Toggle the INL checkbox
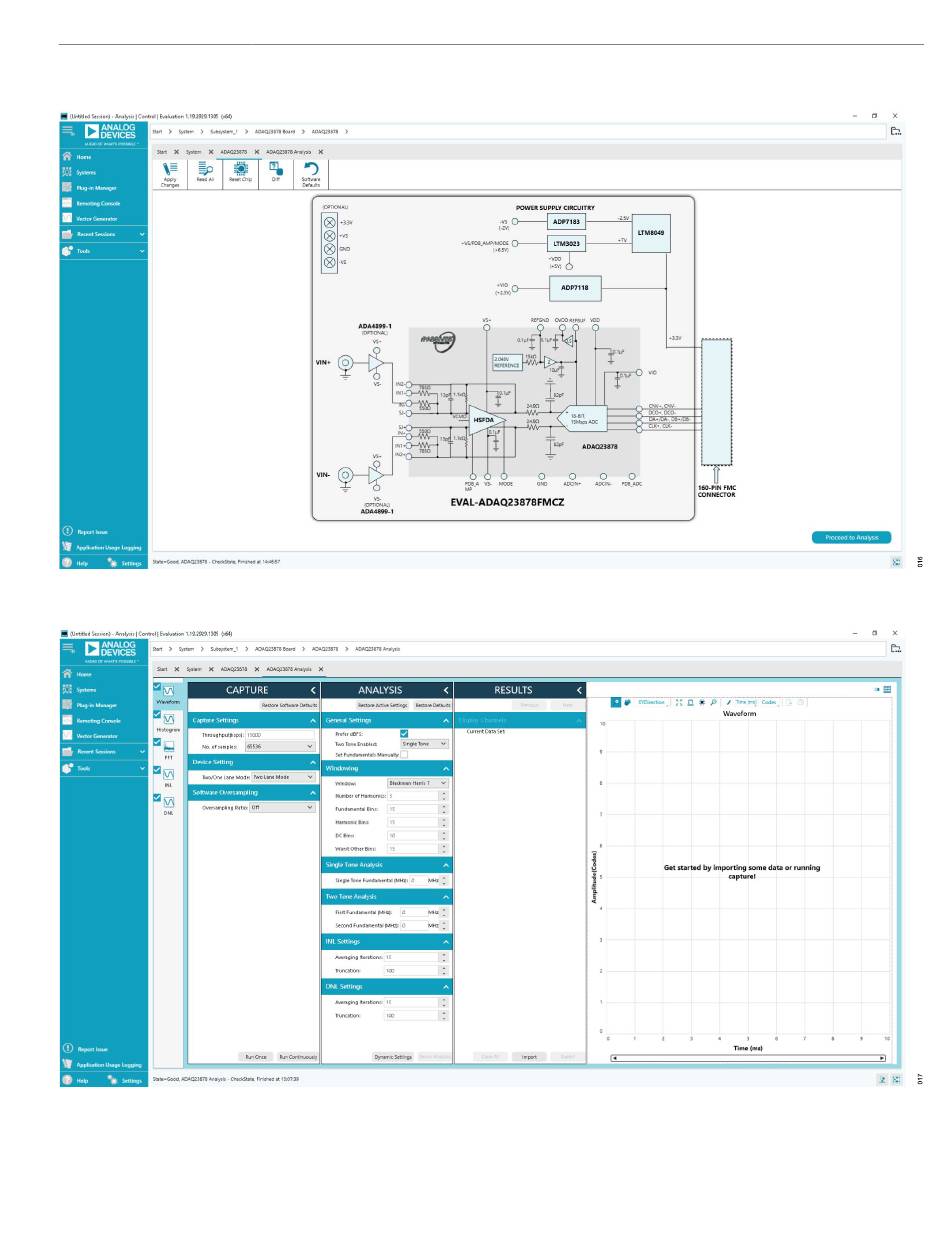Viewport: 950px width, 1248px height. click(x=157, y=769)
